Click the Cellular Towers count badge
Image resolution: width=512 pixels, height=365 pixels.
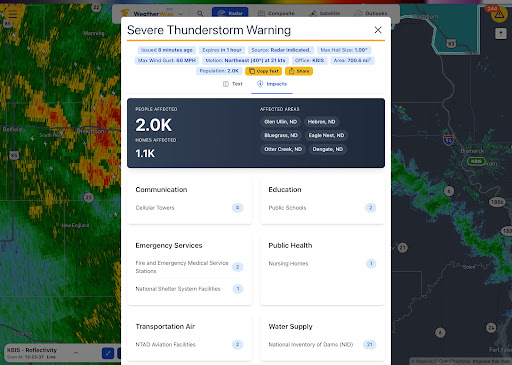237,208
